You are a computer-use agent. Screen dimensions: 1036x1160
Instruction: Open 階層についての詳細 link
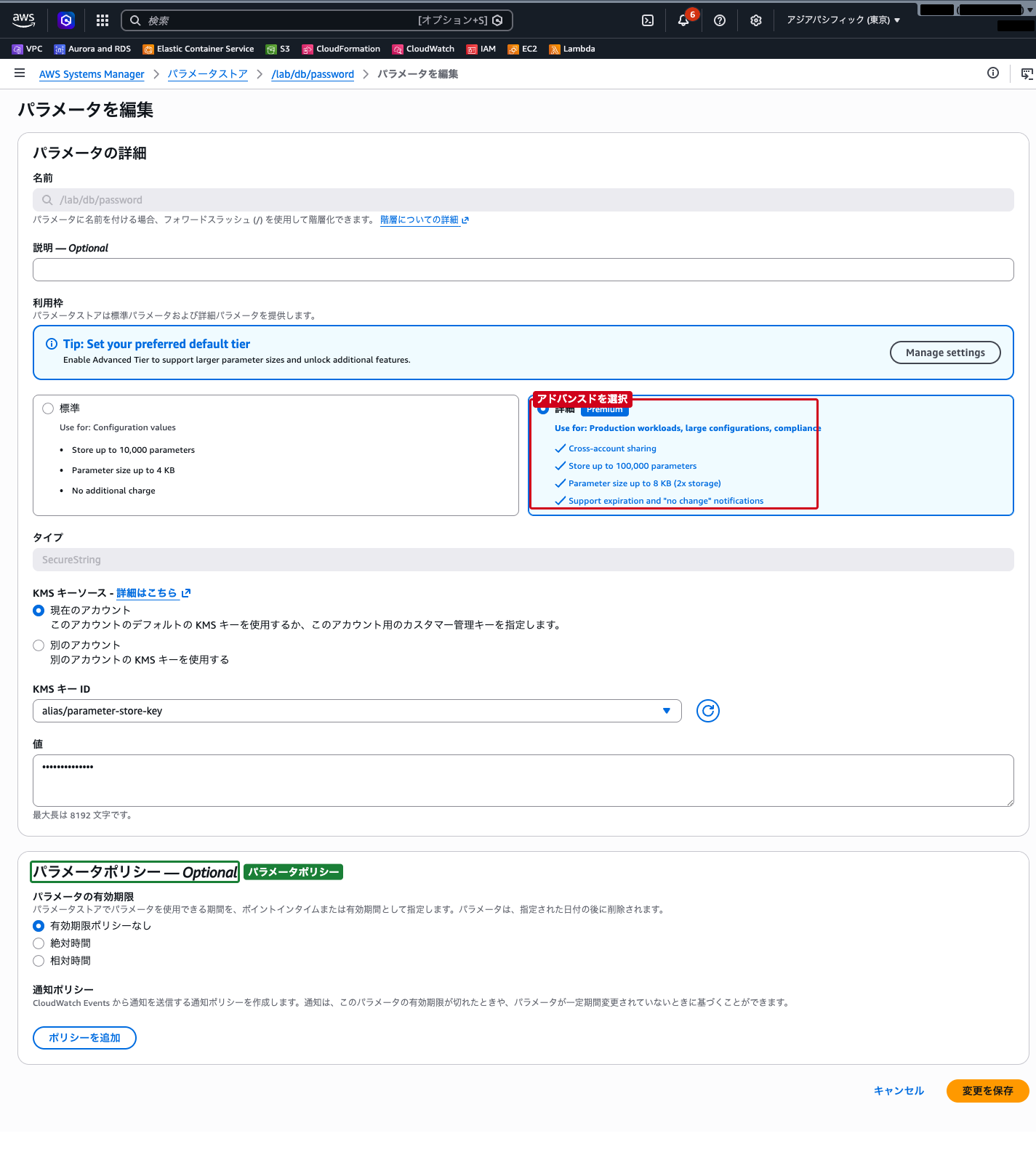coord(425,220)
